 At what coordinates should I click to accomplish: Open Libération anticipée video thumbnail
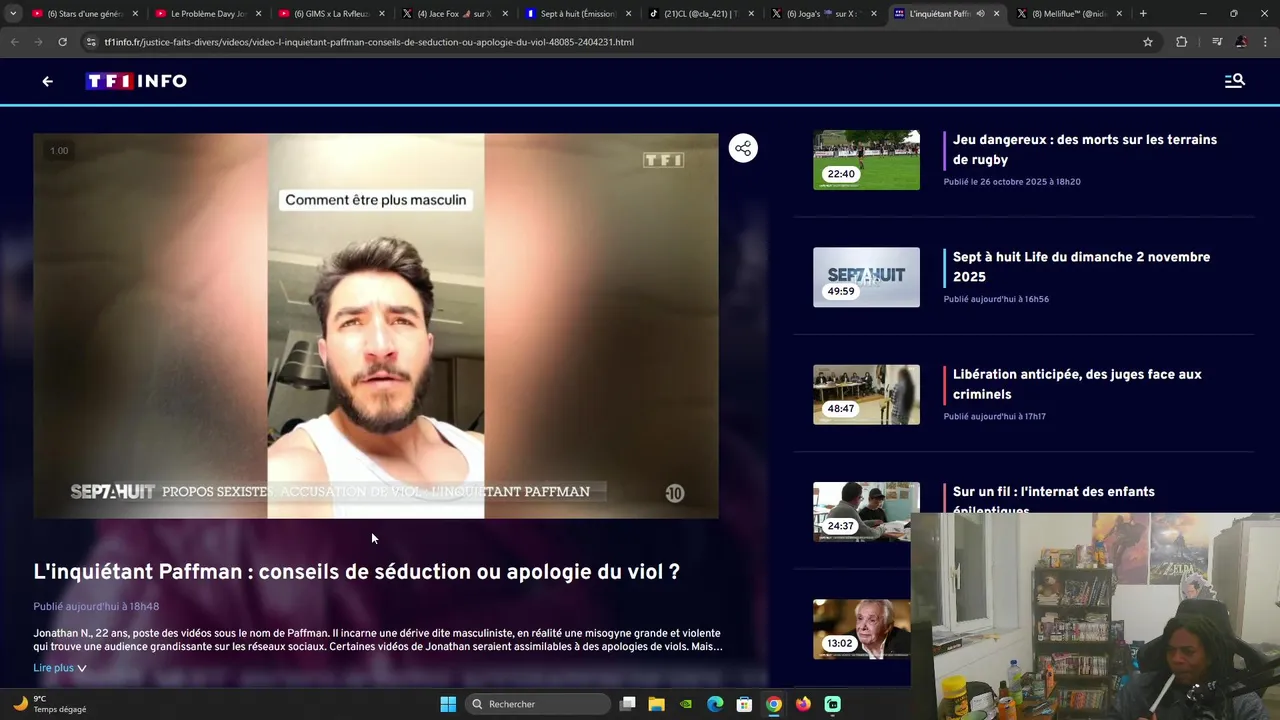866,394
